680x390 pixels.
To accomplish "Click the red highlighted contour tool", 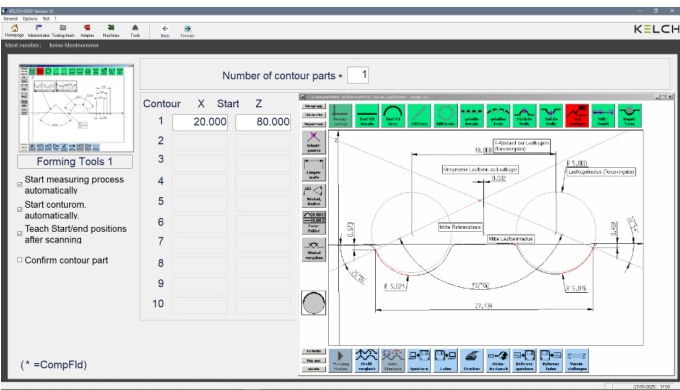I will (577, 115).
